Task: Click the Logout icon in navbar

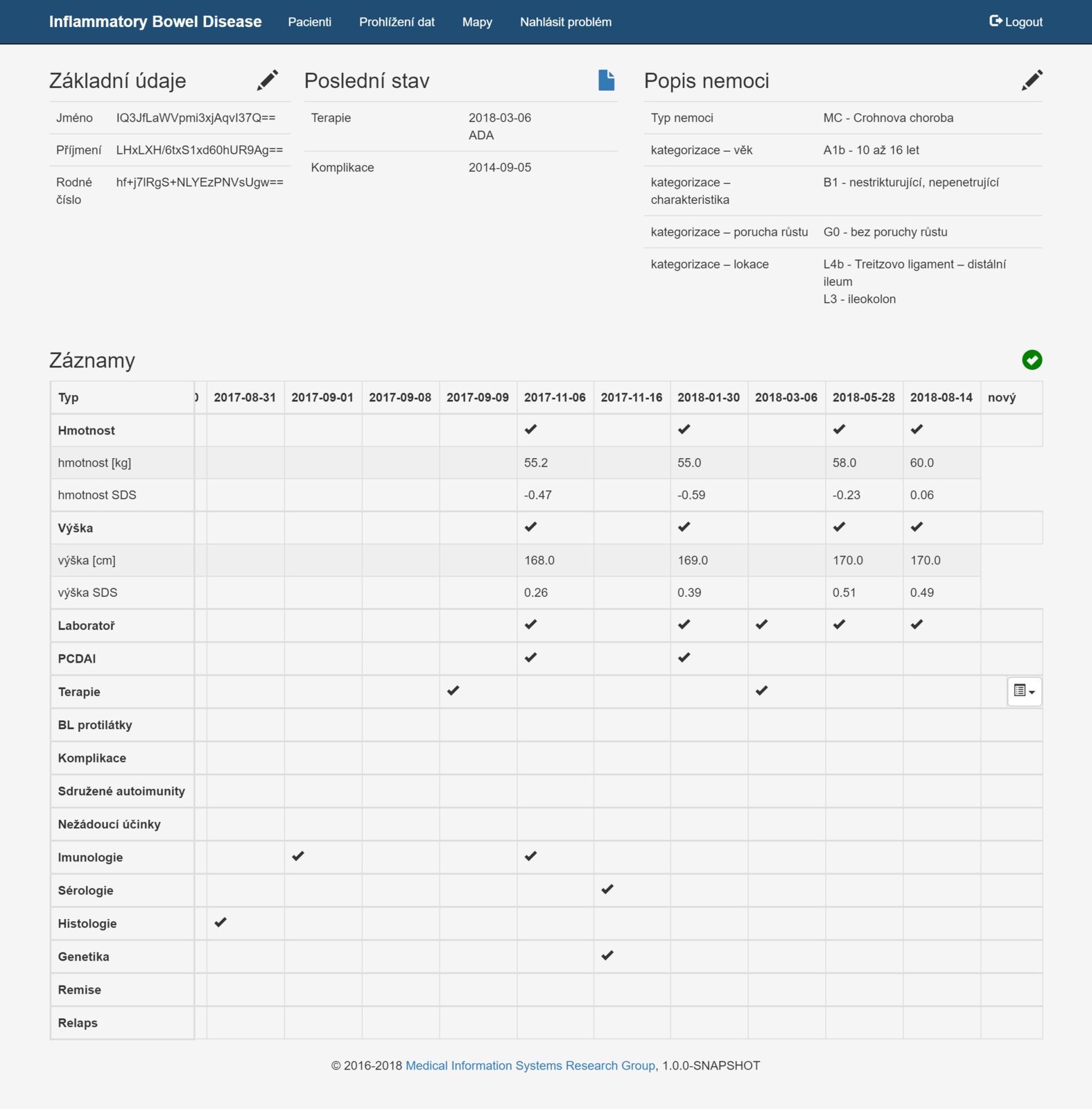Action: (996, 21)
